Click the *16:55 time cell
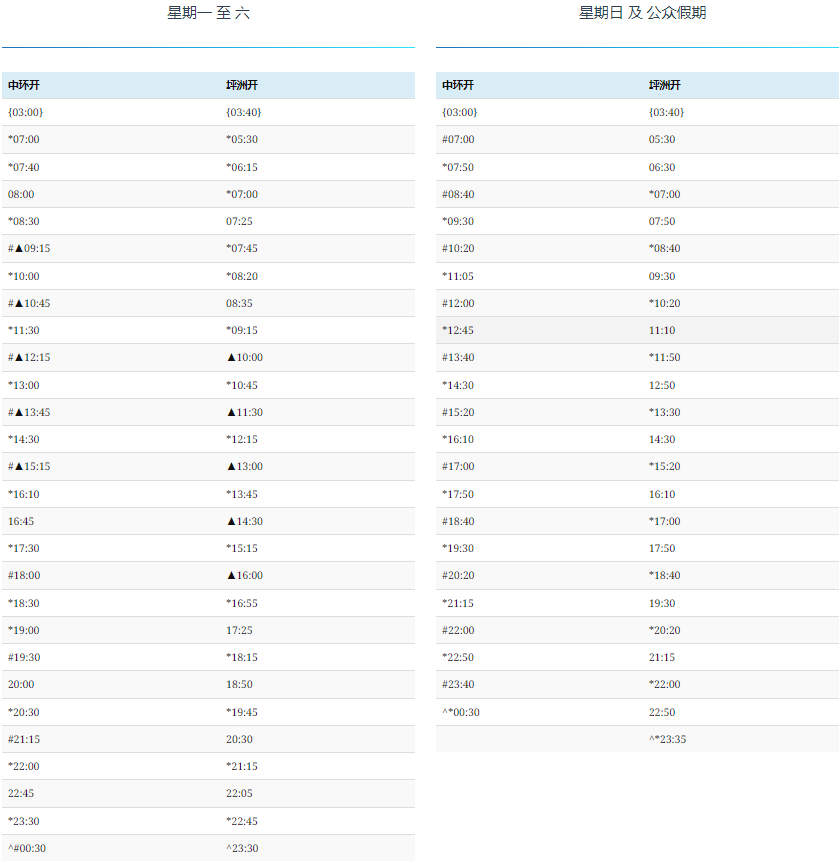 click(x=242, y=603)
